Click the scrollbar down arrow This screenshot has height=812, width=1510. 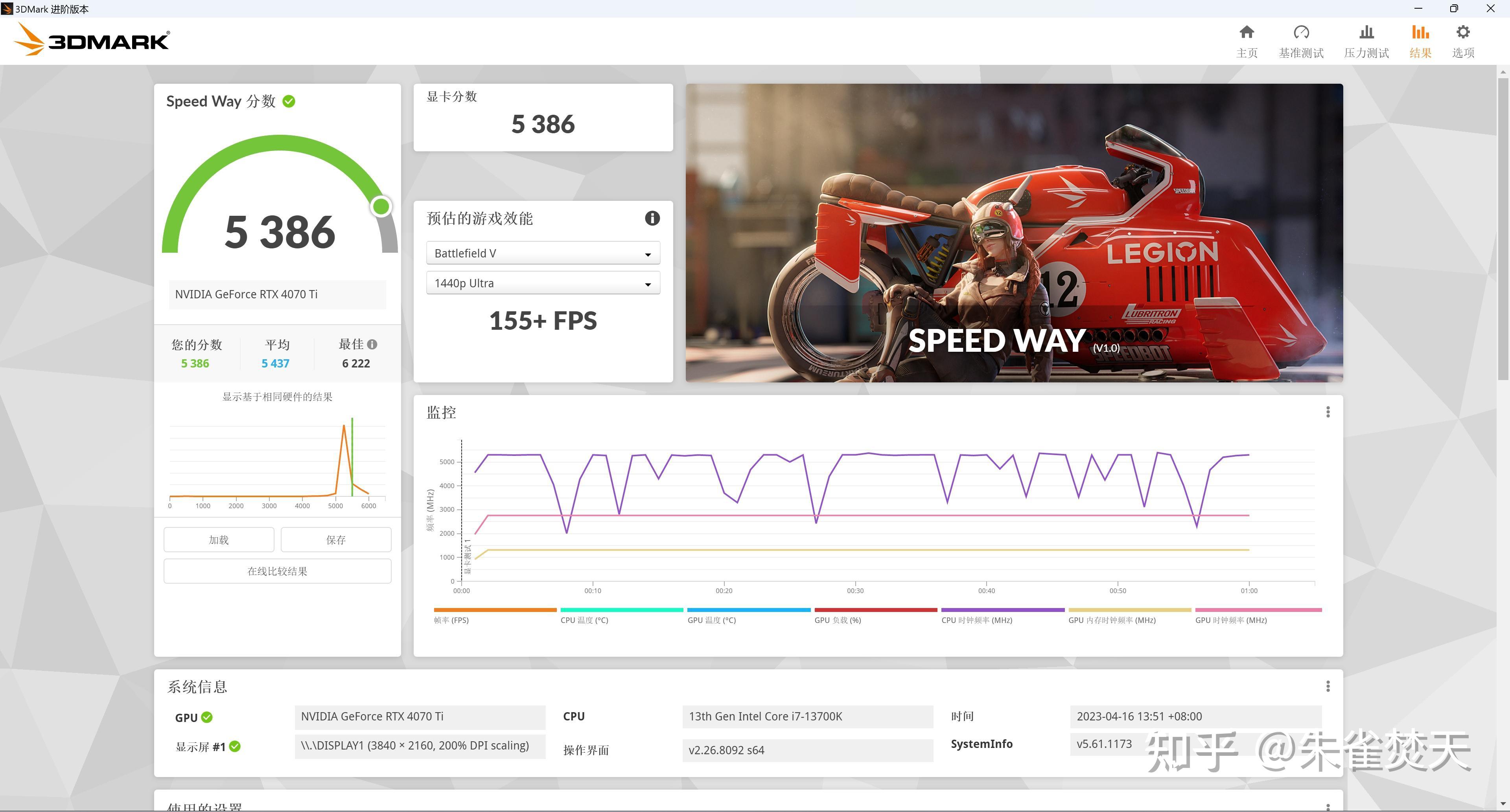click(x=1503, y=804)
